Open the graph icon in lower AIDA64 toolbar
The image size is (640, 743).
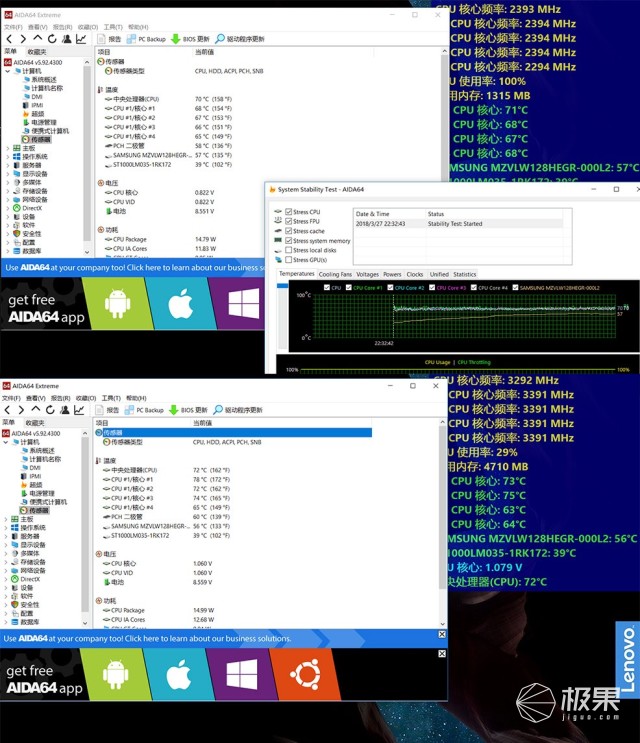point(79,410)
